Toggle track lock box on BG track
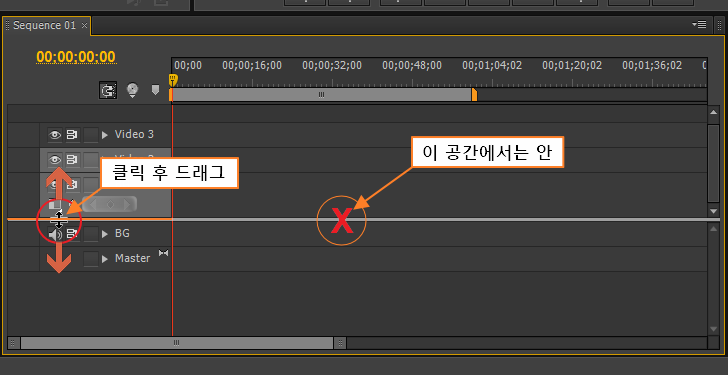 [x=91, y=234]
